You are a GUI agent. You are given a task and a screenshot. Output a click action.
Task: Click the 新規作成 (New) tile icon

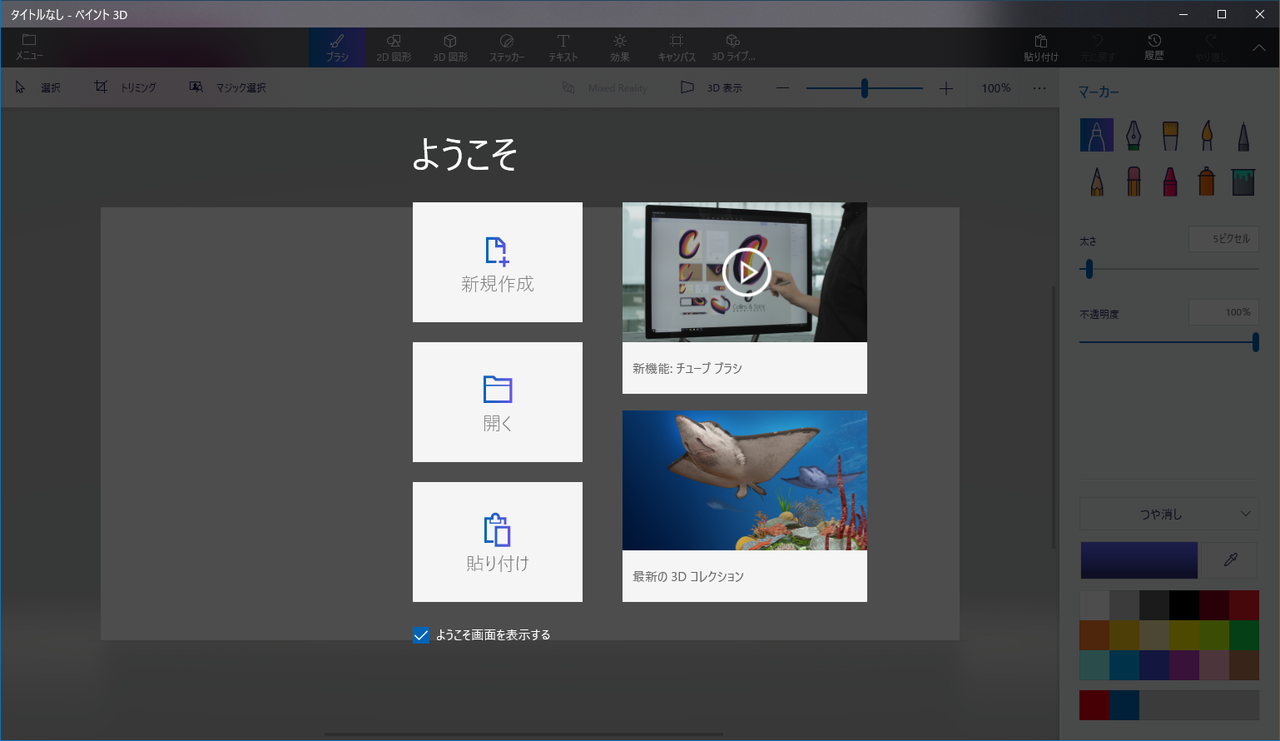pyautogui.click(x=497, y=251)
